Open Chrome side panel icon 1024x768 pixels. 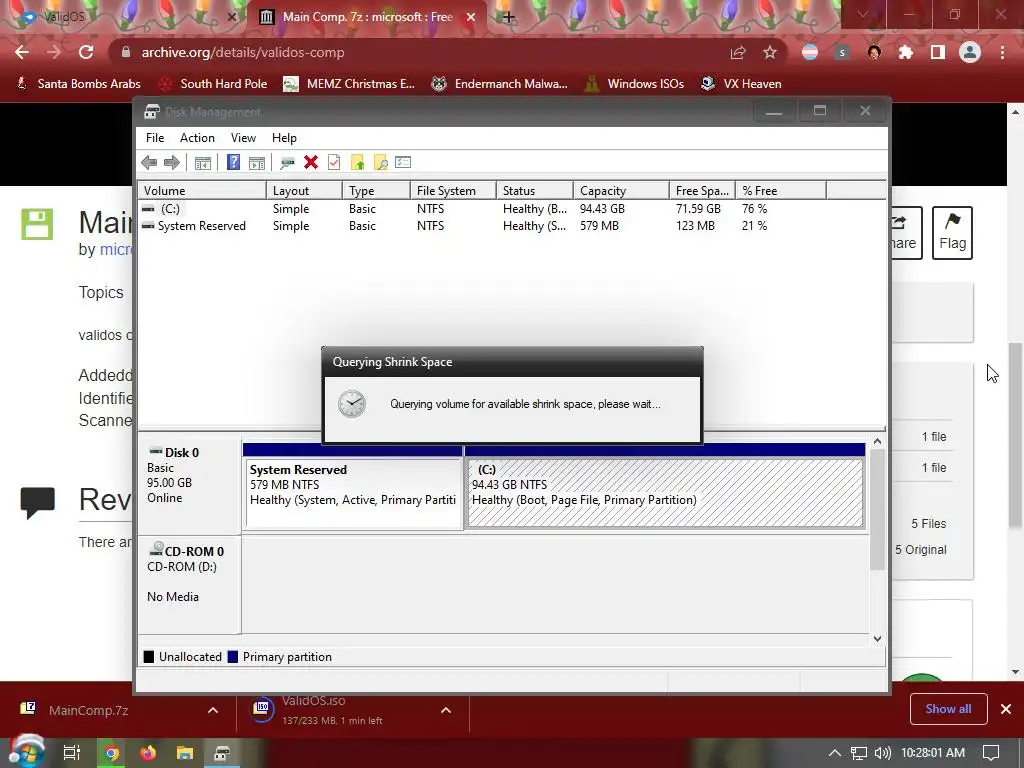click(x=938, y=52)
